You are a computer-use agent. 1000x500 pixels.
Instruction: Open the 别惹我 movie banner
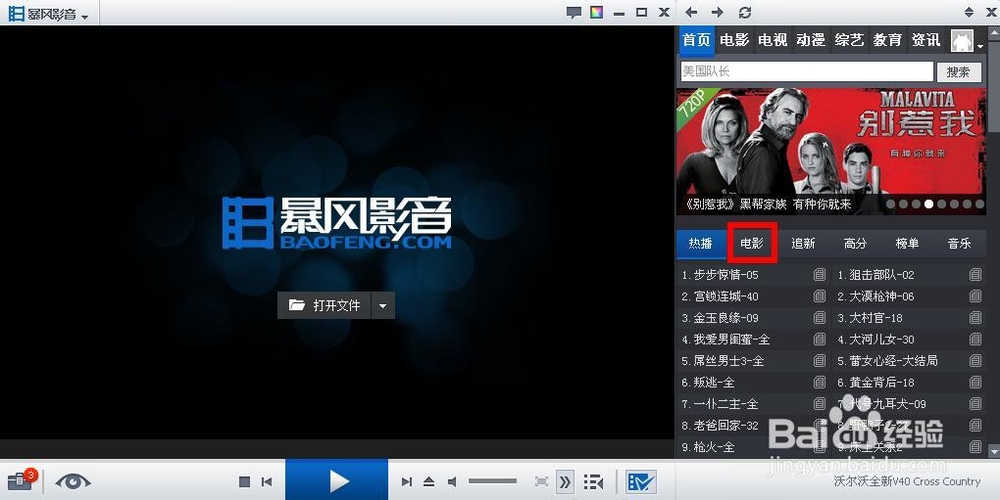coord(830,151)
